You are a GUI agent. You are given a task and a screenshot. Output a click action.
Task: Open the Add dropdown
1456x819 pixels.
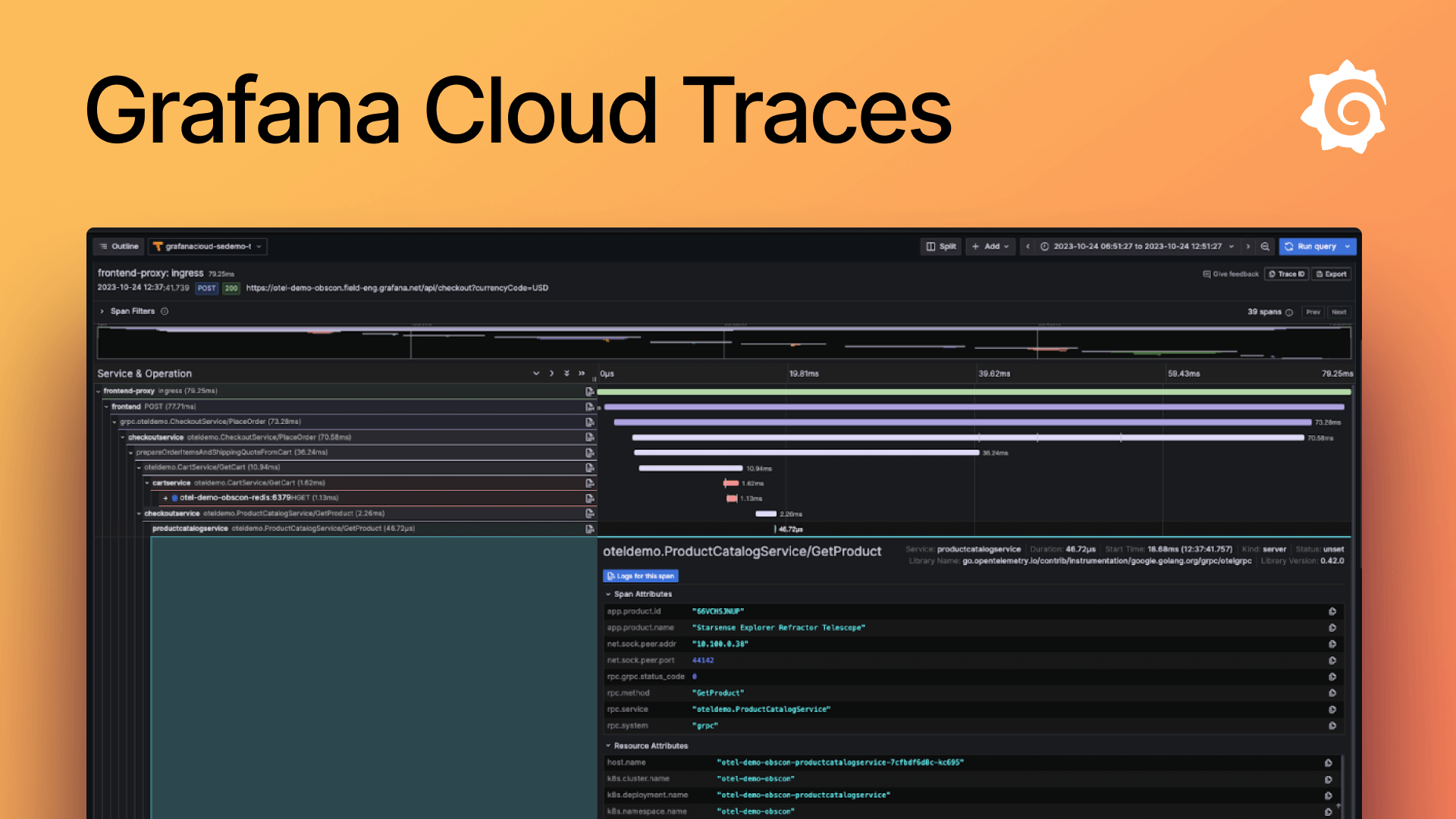coord(990,246)
